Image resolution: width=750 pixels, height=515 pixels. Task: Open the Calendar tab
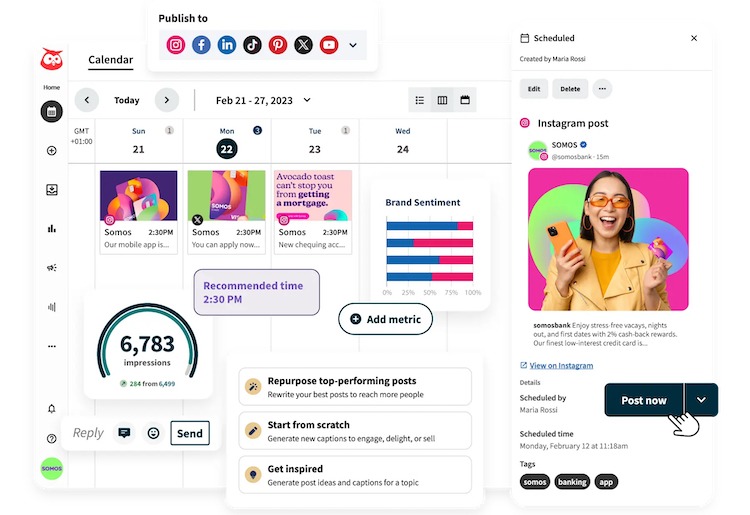tap(110, 60)
